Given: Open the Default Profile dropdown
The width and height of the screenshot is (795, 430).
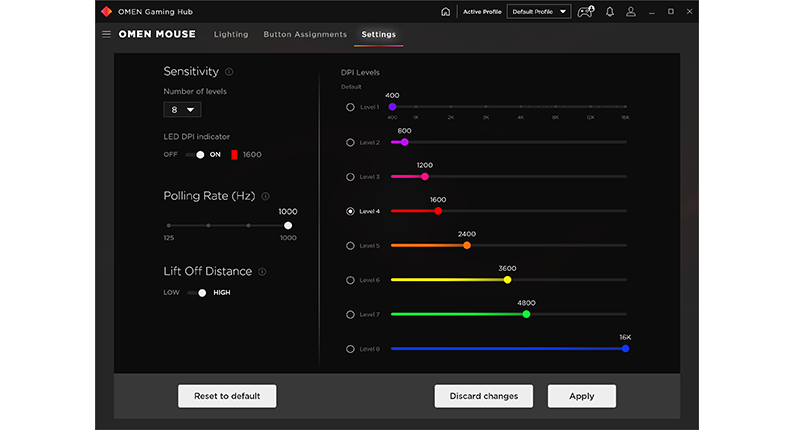Looking at the screenshot, I should (x=539, y=12).
